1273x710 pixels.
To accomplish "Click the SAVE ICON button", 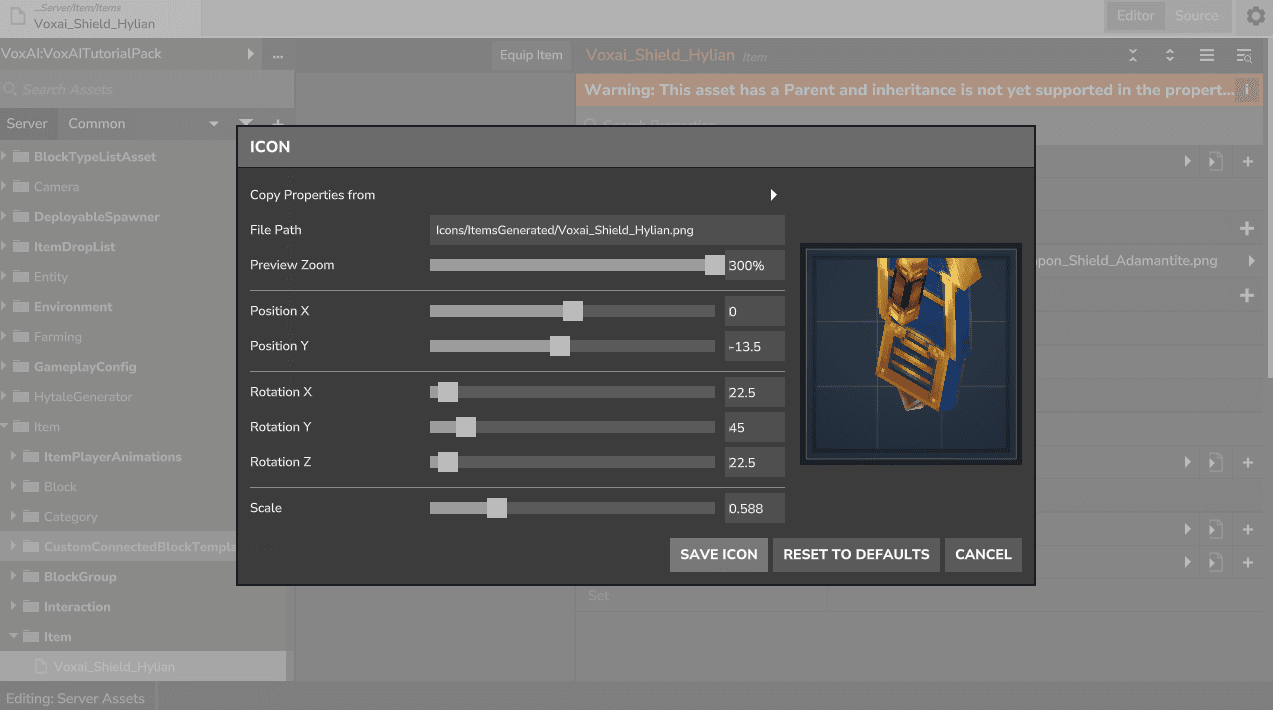I will pos(718,554).
